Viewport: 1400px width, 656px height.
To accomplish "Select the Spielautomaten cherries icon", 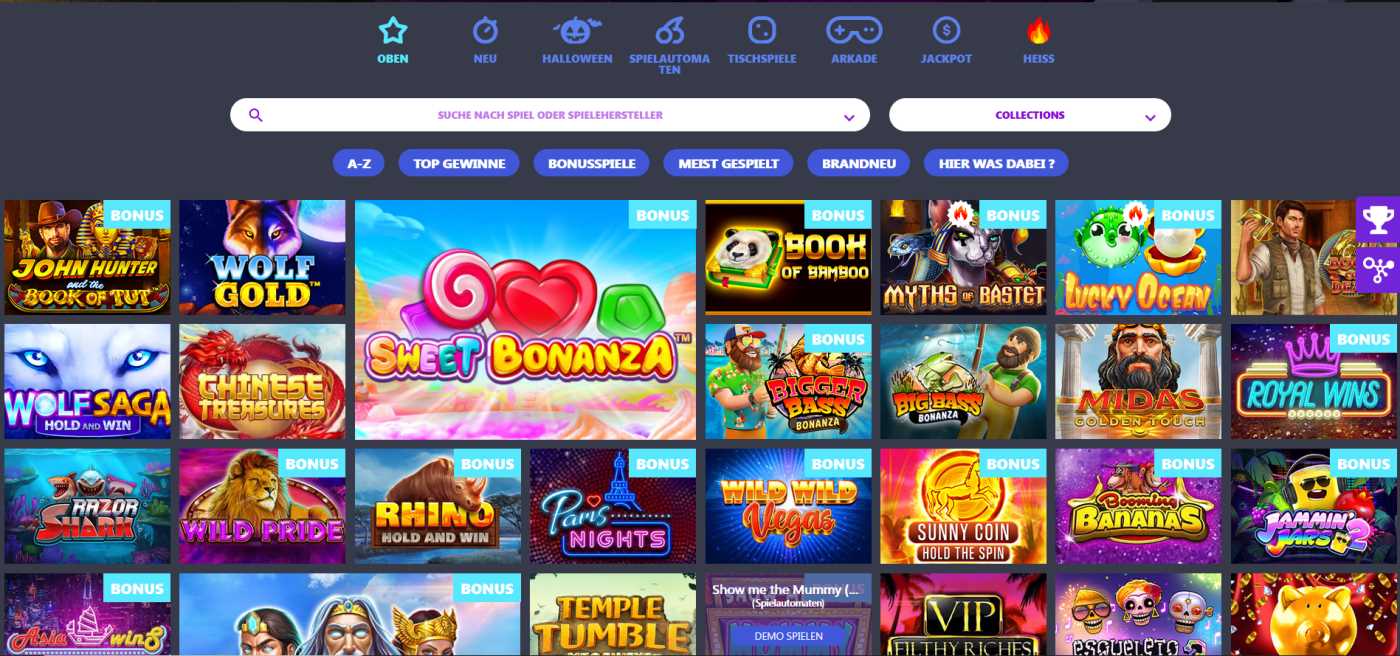I will point(669,30).
